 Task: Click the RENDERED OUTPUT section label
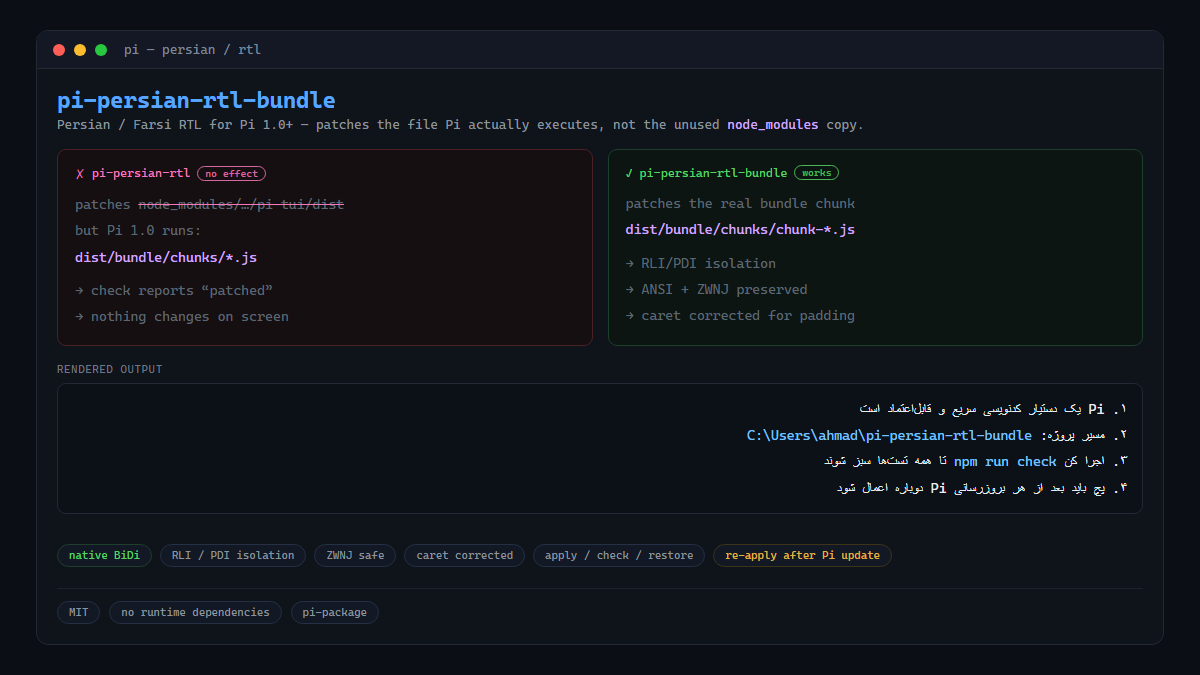click(110, 369)
